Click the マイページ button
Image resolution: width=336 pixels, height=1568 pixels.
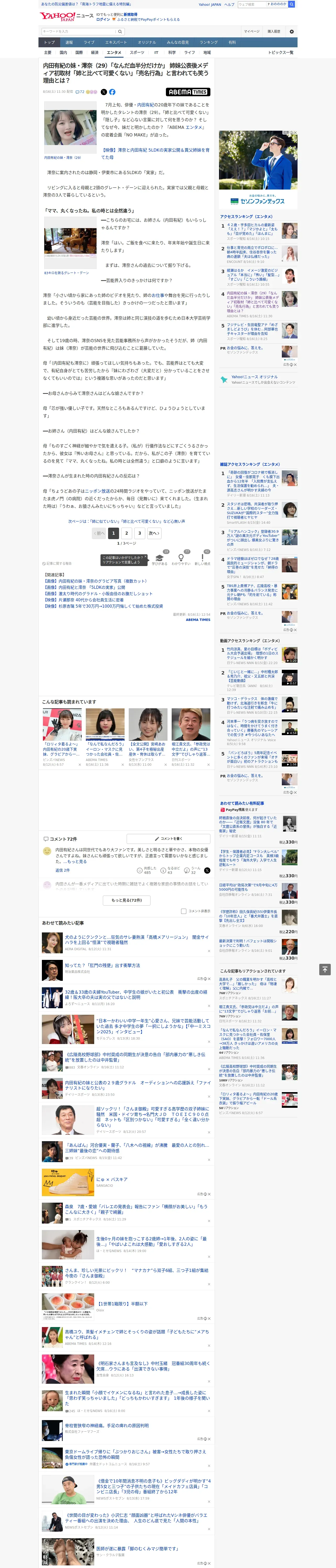(x=252, y=32)
